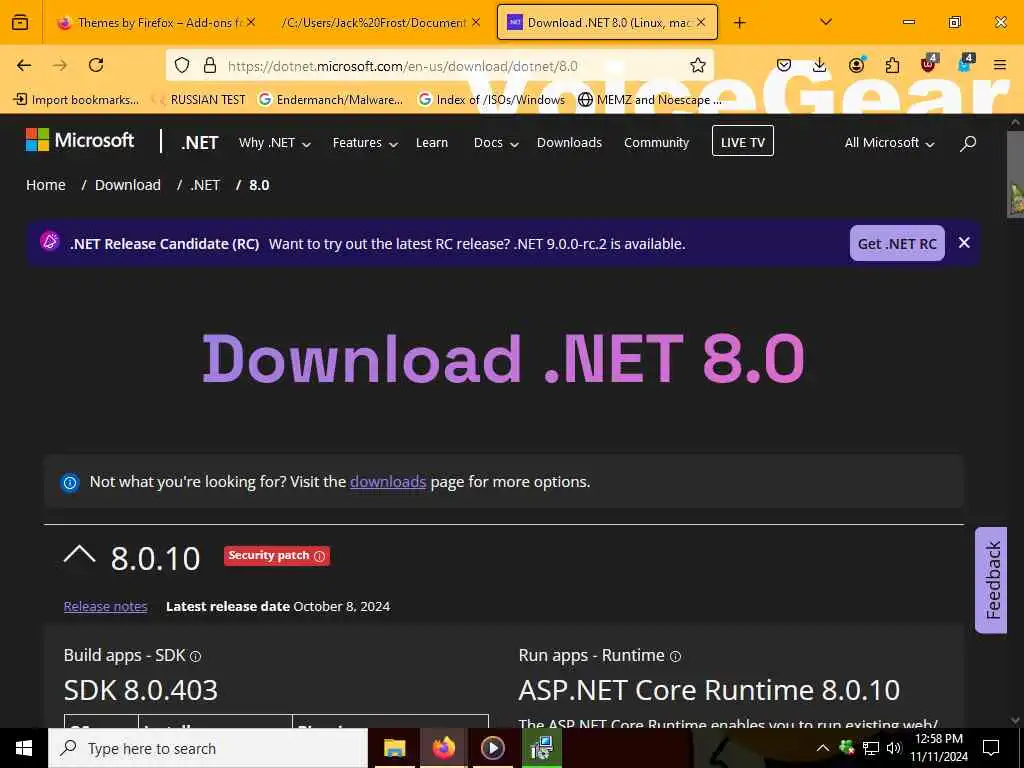Close the Themes by Firefox tab
The height and width of the screenshot is (768, 1024).
pos(251,22)
